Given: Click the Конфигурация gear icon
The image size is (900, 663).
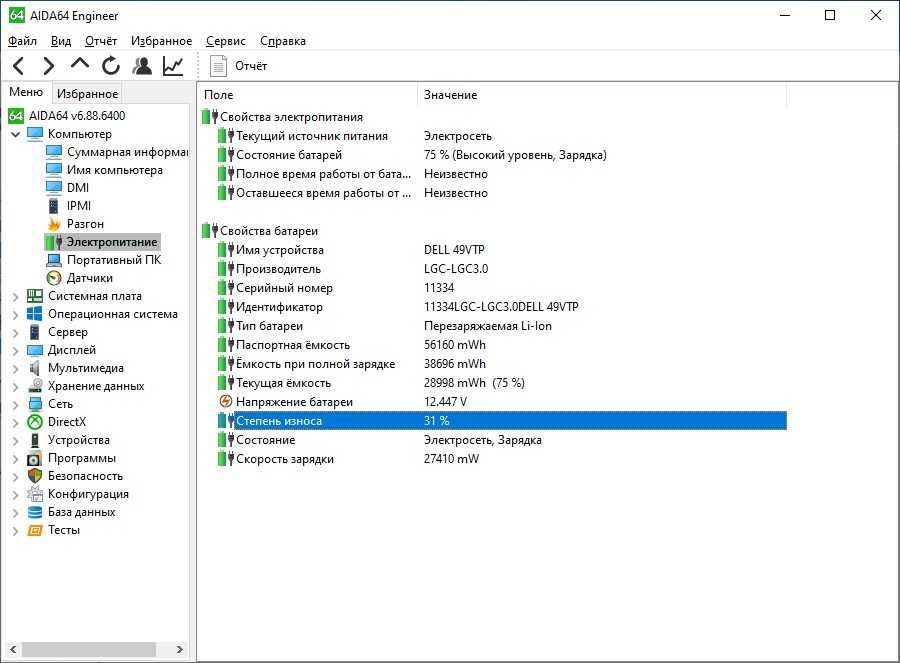Looking at the screenshot, I should point(35,494).
